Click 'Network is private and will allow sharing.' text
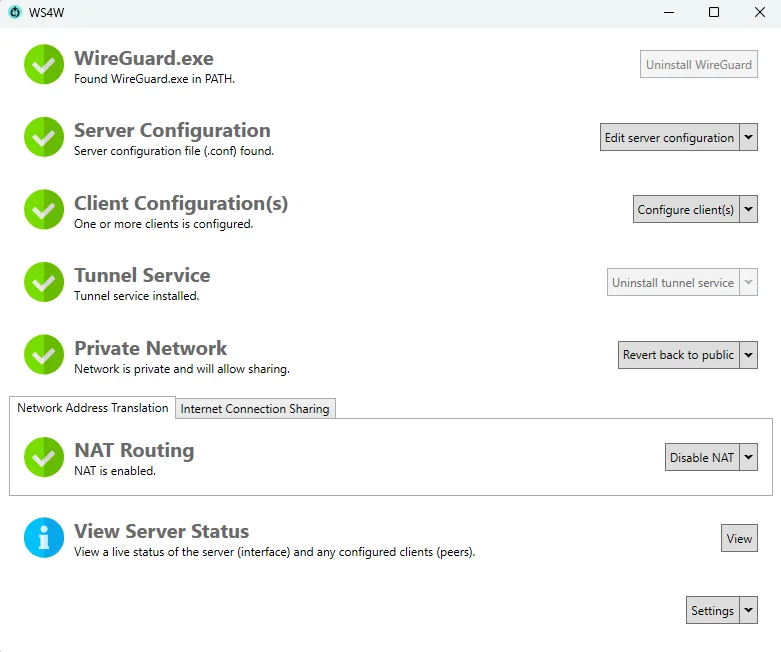 [x=182, y=369]
